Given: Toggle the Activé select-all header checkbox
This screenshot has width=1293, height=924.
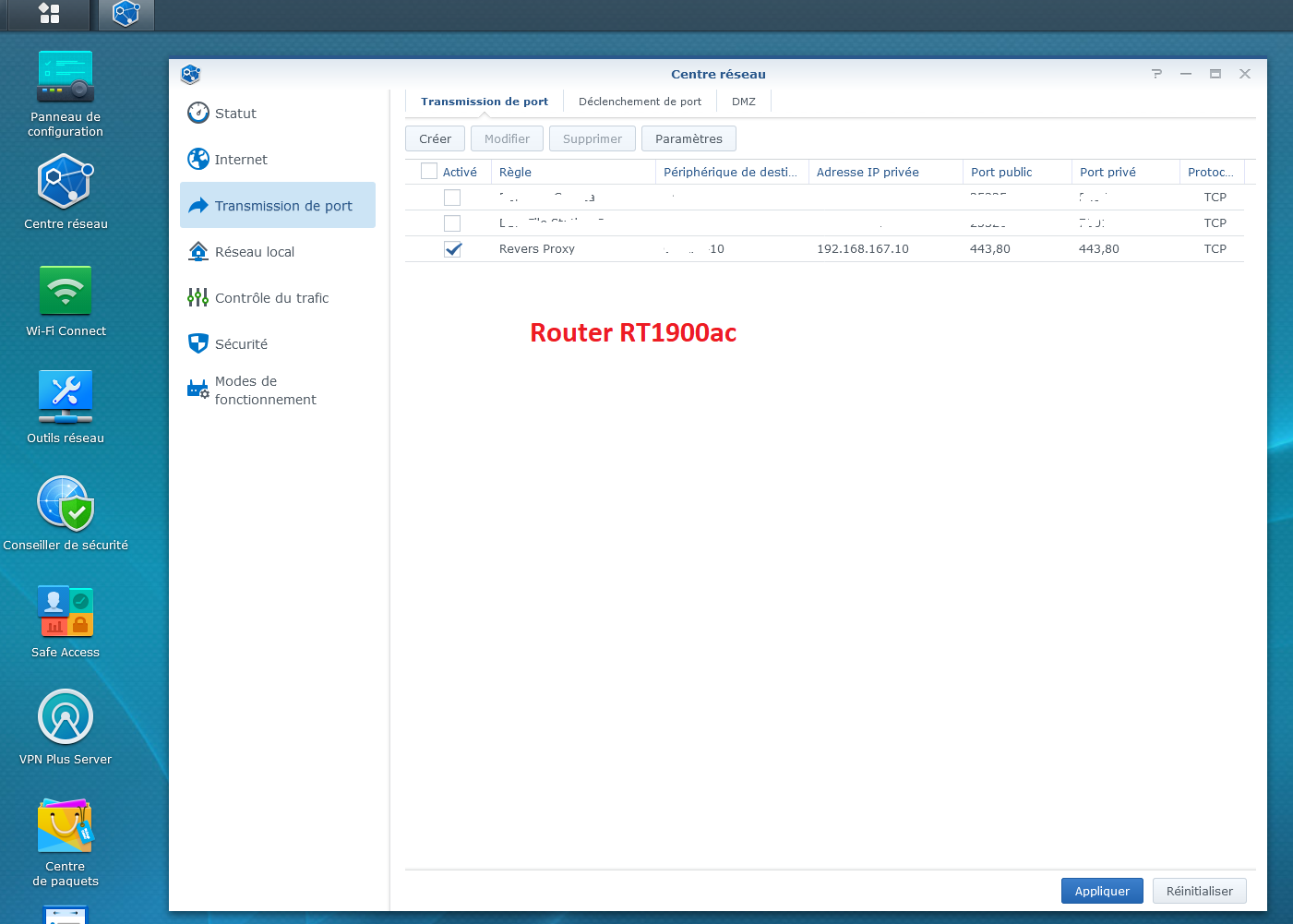Looking at the screenshot, I should point(429,172).
